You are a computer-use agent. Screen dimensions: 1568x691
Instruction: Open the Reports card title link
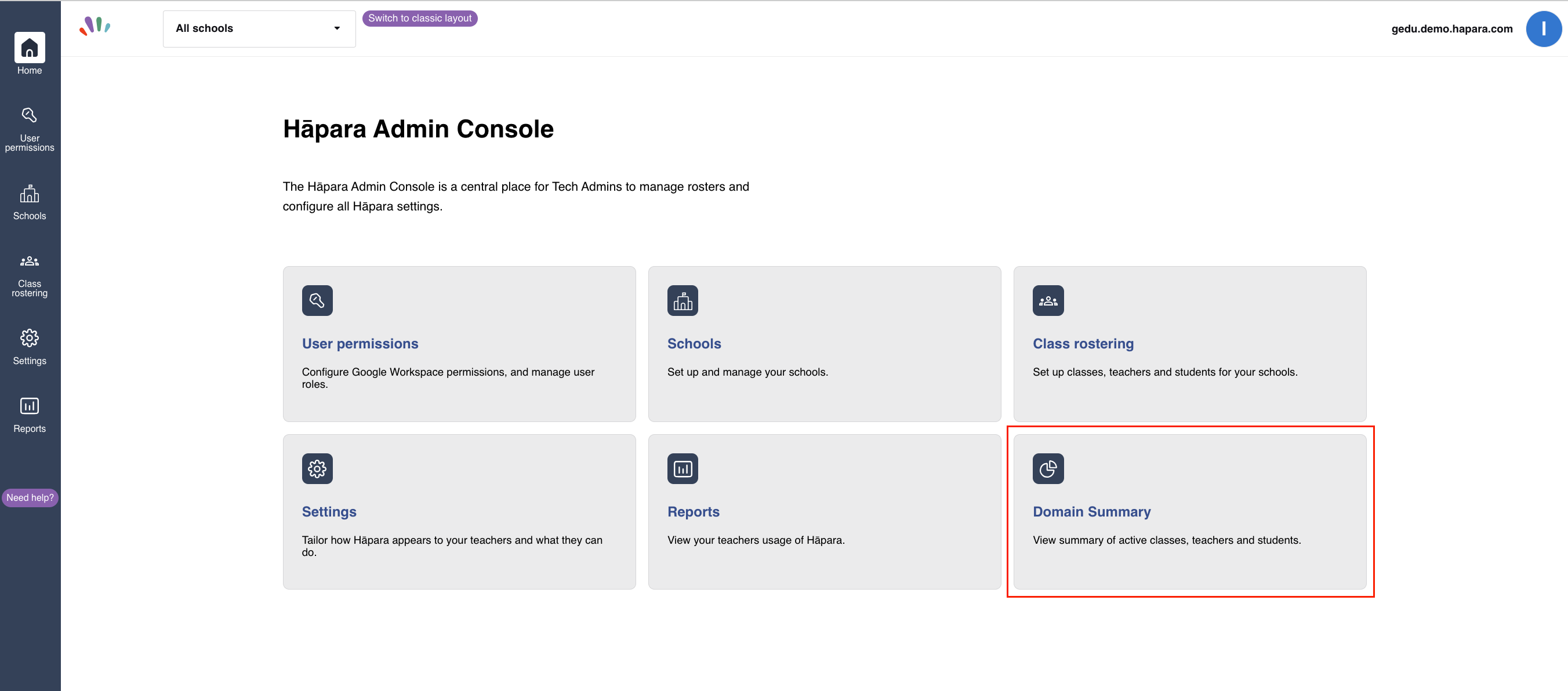tap(694, 511)
